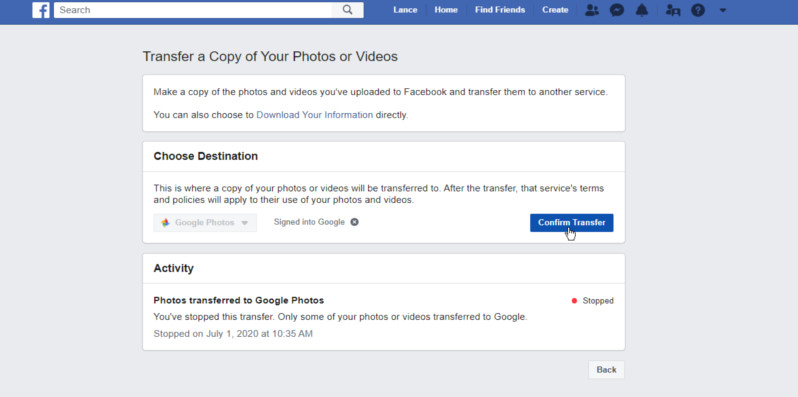Go to Lance's profile
Screen dimensions: 798x397
(x=405, y=10)
